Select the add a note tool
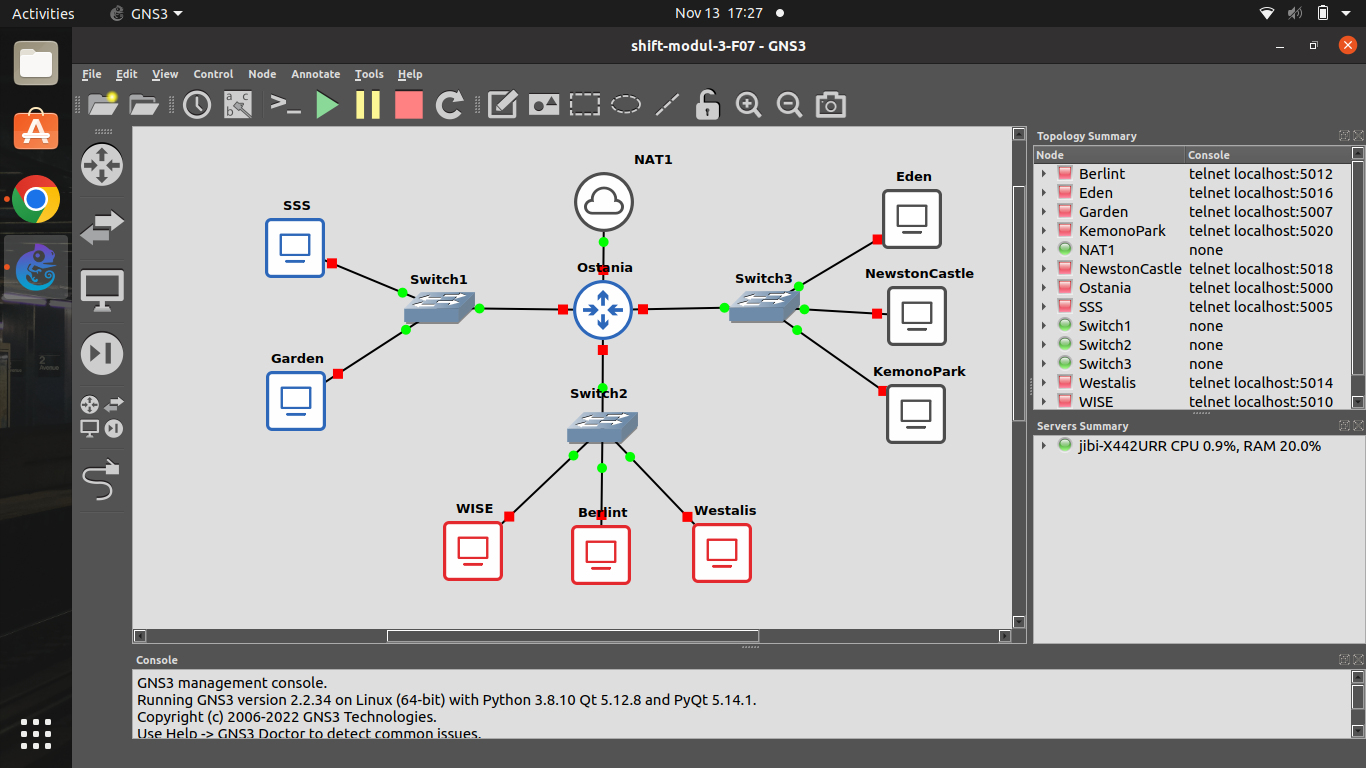1366x768 pixels. point(502,104)
